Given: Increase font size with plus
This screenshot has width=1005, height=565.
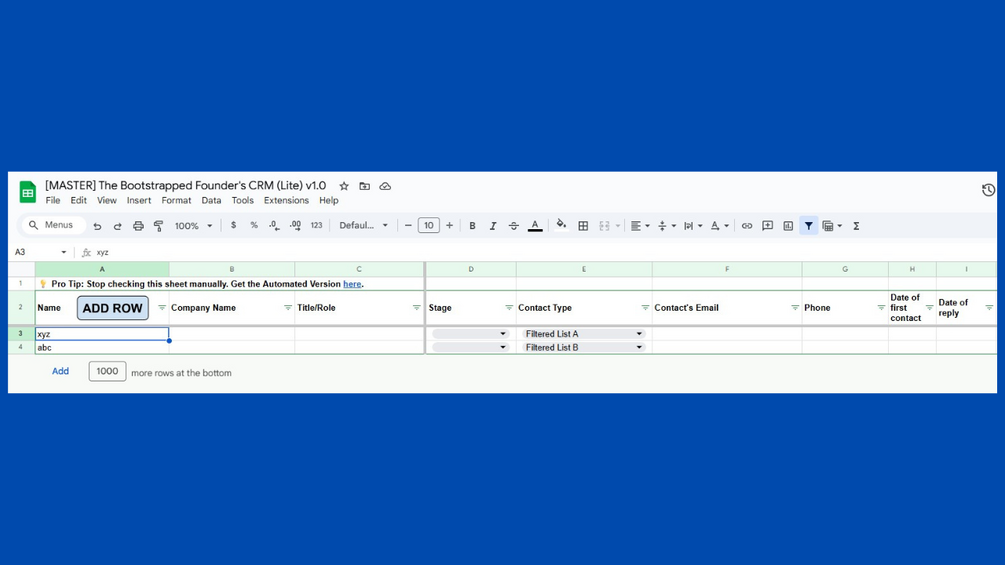Looking at the screenshot, I should click(x=449, y=225).
